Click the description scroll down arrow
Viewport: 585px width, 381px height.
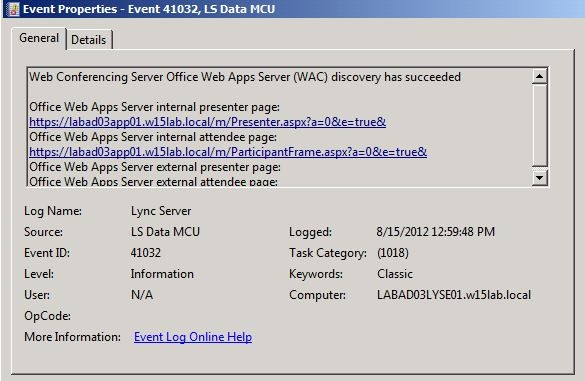point(539,178)
